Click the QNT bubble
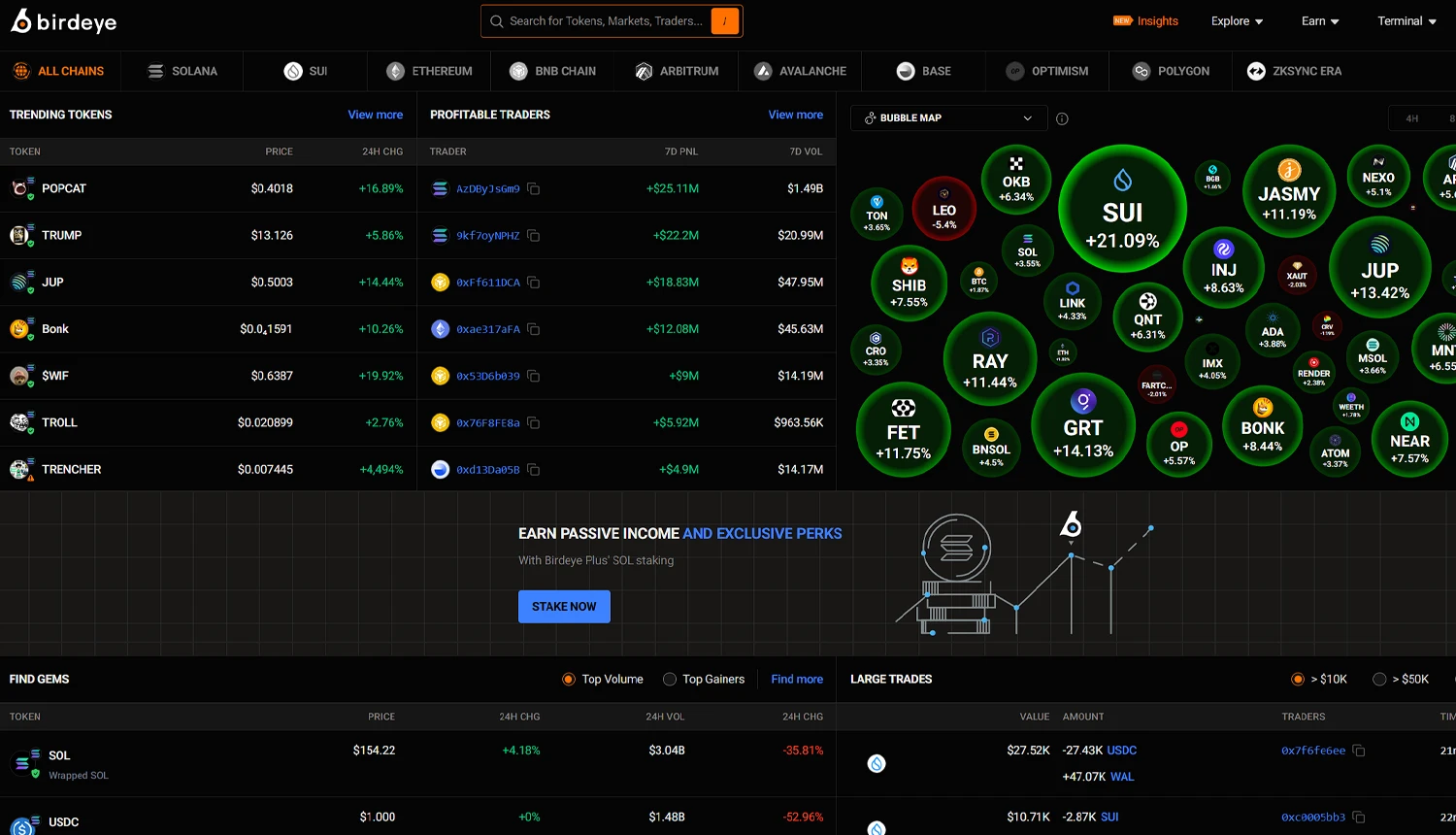The height and width of the screenshot is (835, 1456). pyautogui.click(x=1147, y=317)
